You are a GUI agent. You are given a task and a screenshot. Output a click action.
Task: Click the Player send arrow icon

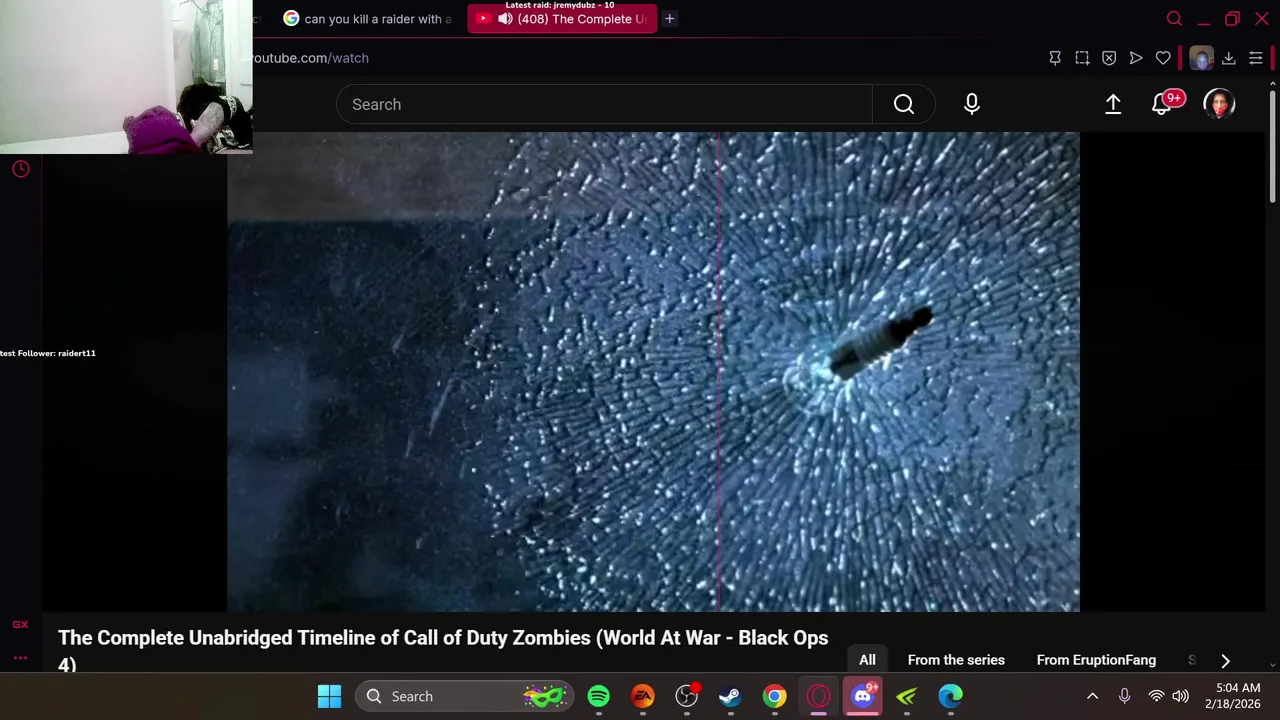(1136, 58)
